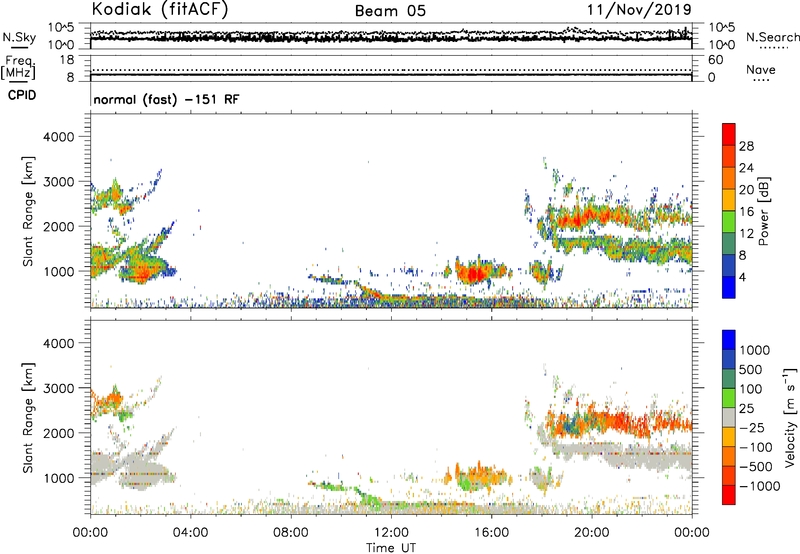The image size is (800, 554).
Task: Click the 'Freq. [MHz]' axis label
Action: click(x=18, y=67)
